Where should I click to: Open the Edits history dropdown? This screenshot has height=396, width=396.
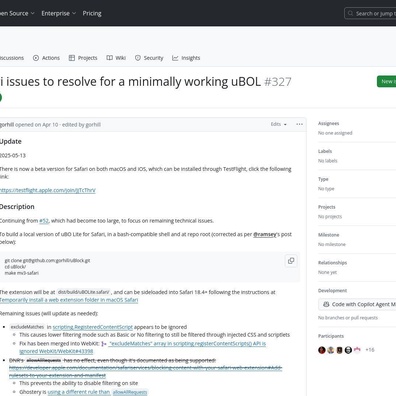tap(279, 124)
